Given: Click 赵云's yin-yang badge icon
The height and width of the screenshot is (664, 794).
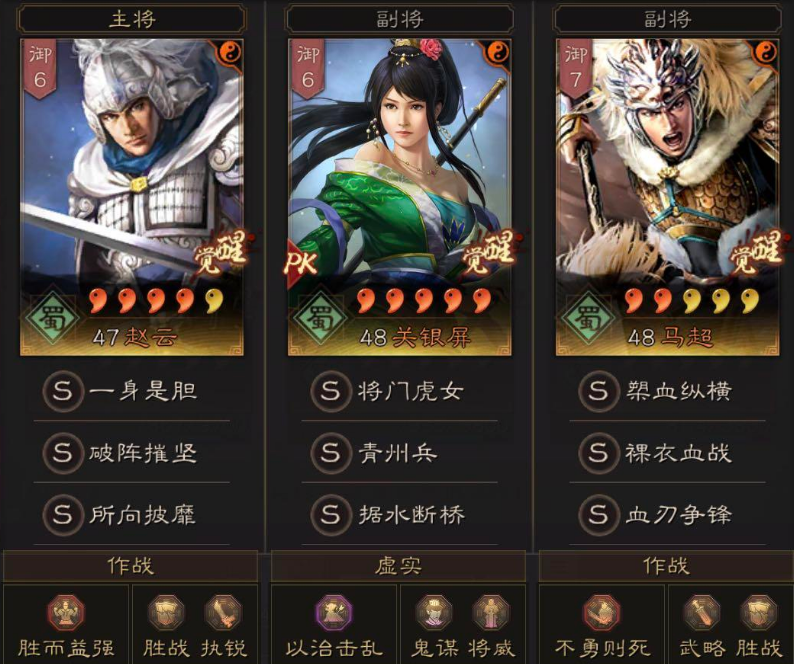Looking at the screenshot, I should (231, 53).
